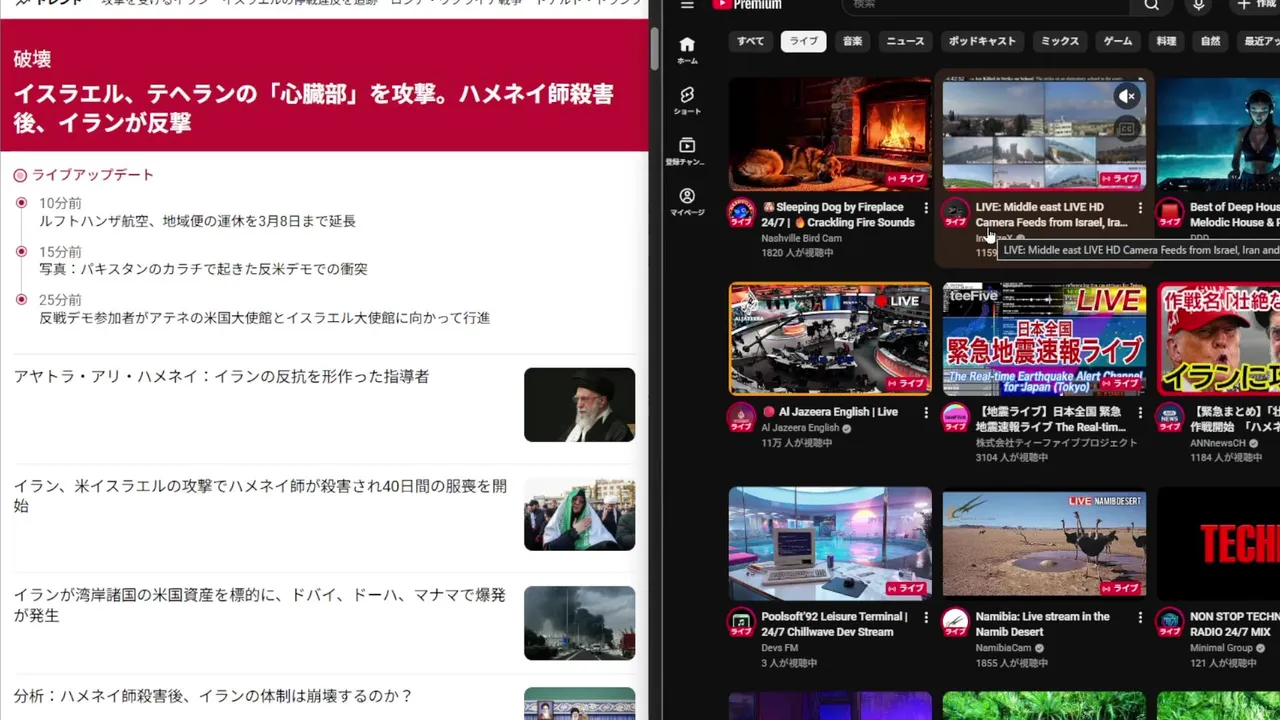The image size is (1280, 720).
Task: Select the 料理 filter chip
Action: [x=1167, y=41]
